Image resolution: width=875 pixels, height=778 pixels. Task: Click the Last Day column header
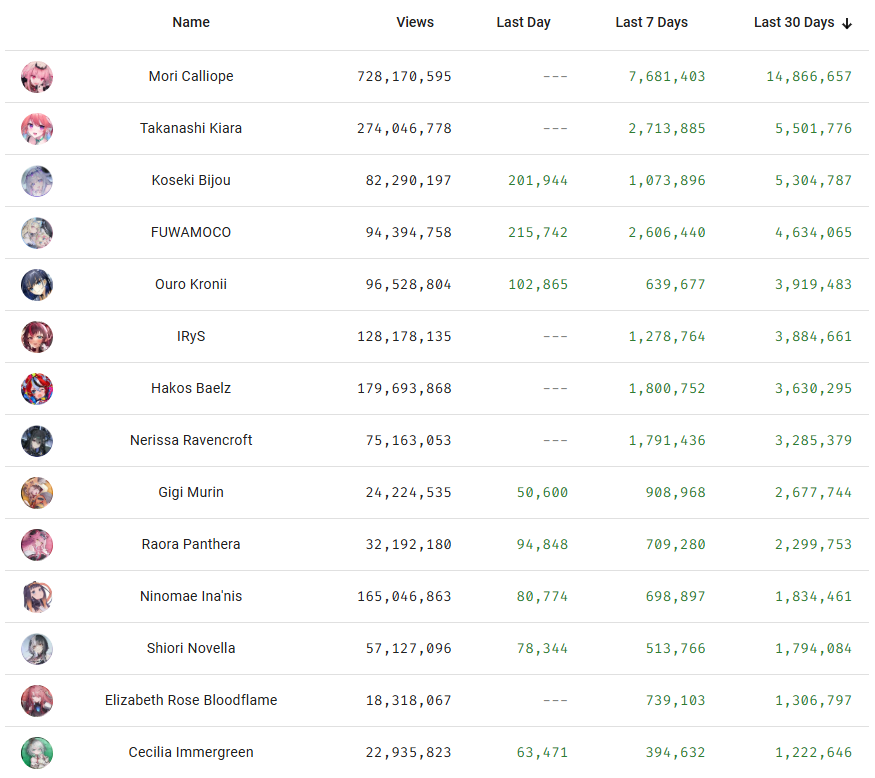click(523, 22)
